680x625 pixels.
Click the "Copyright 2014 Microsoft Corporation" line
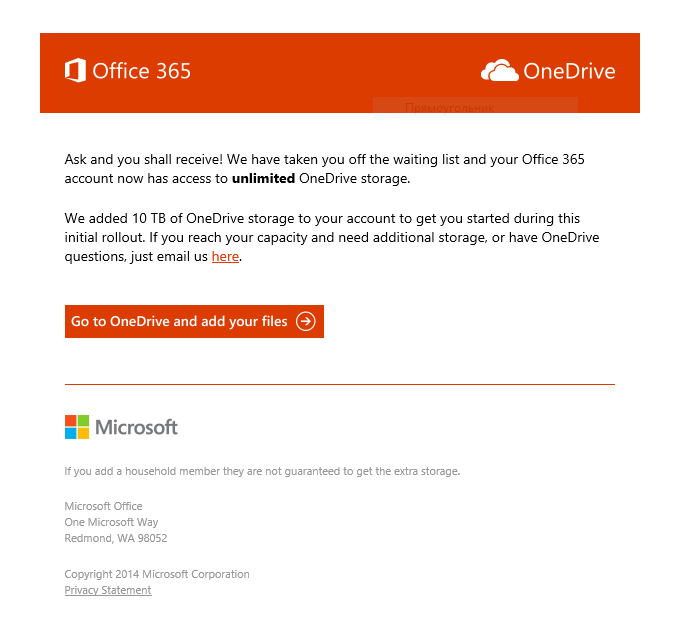[x=157, y=574]
